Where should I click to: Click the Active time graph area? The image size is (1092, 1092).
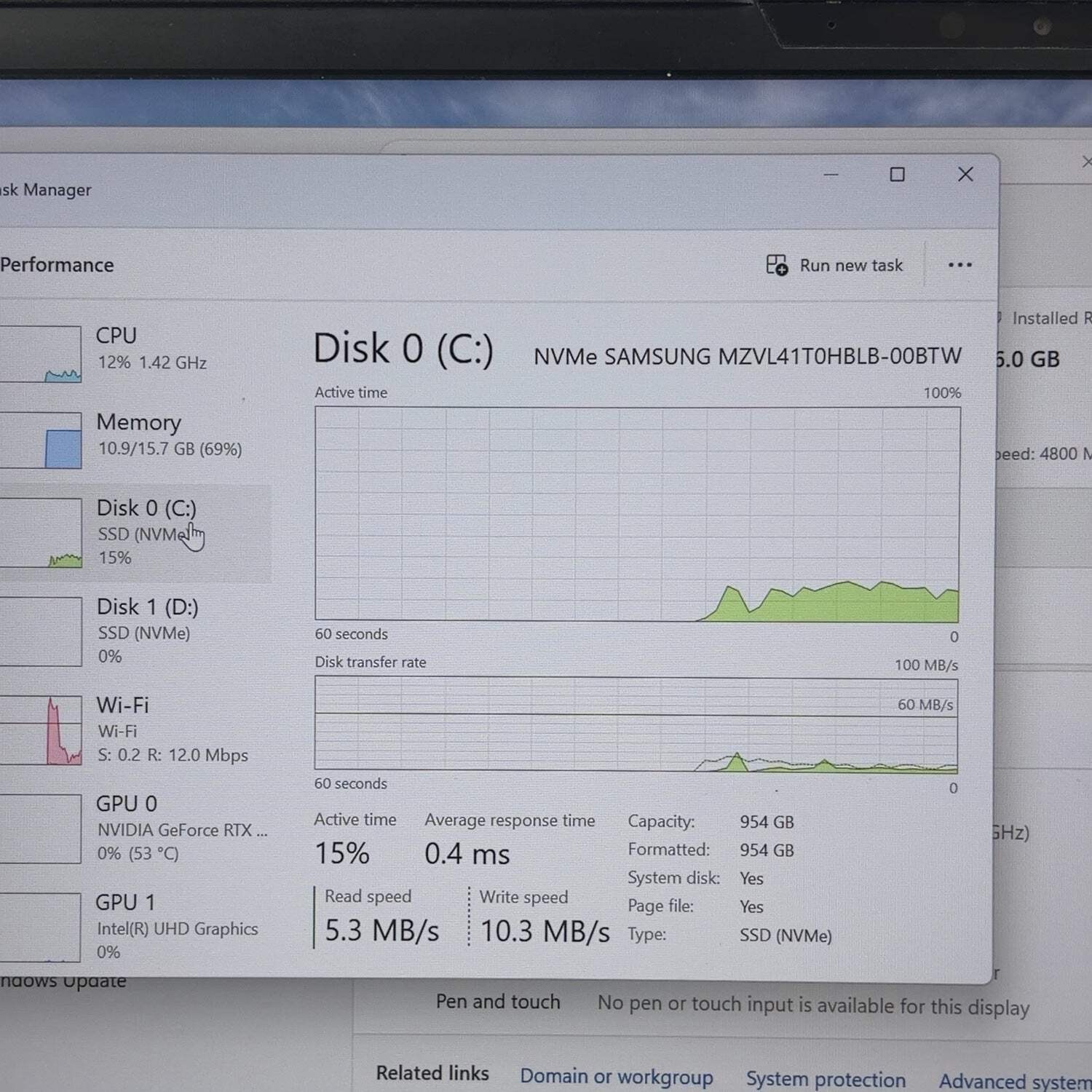pos(637,514)
